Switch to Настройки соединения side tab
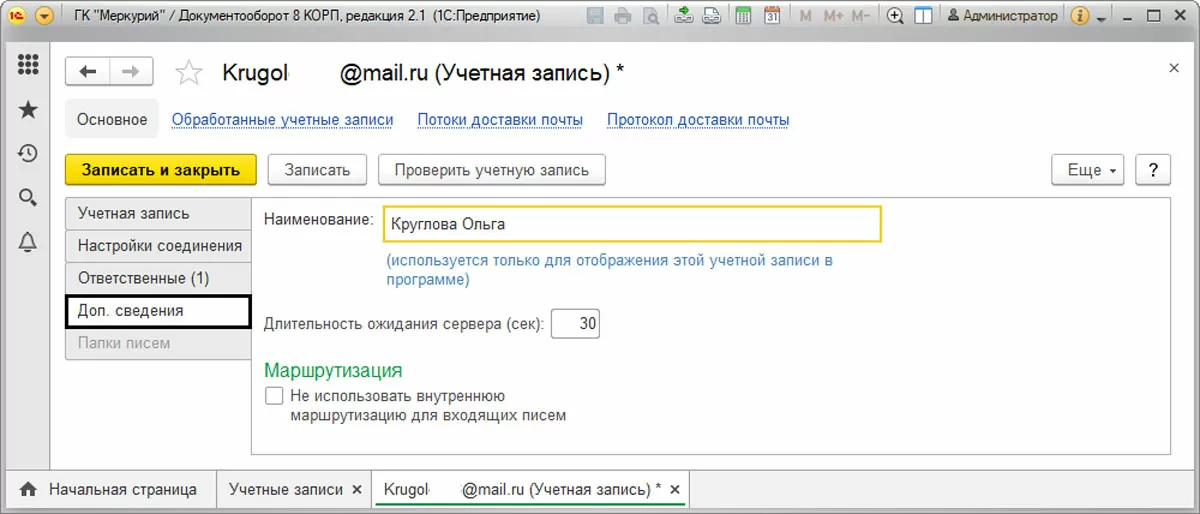 click(158, 246)
